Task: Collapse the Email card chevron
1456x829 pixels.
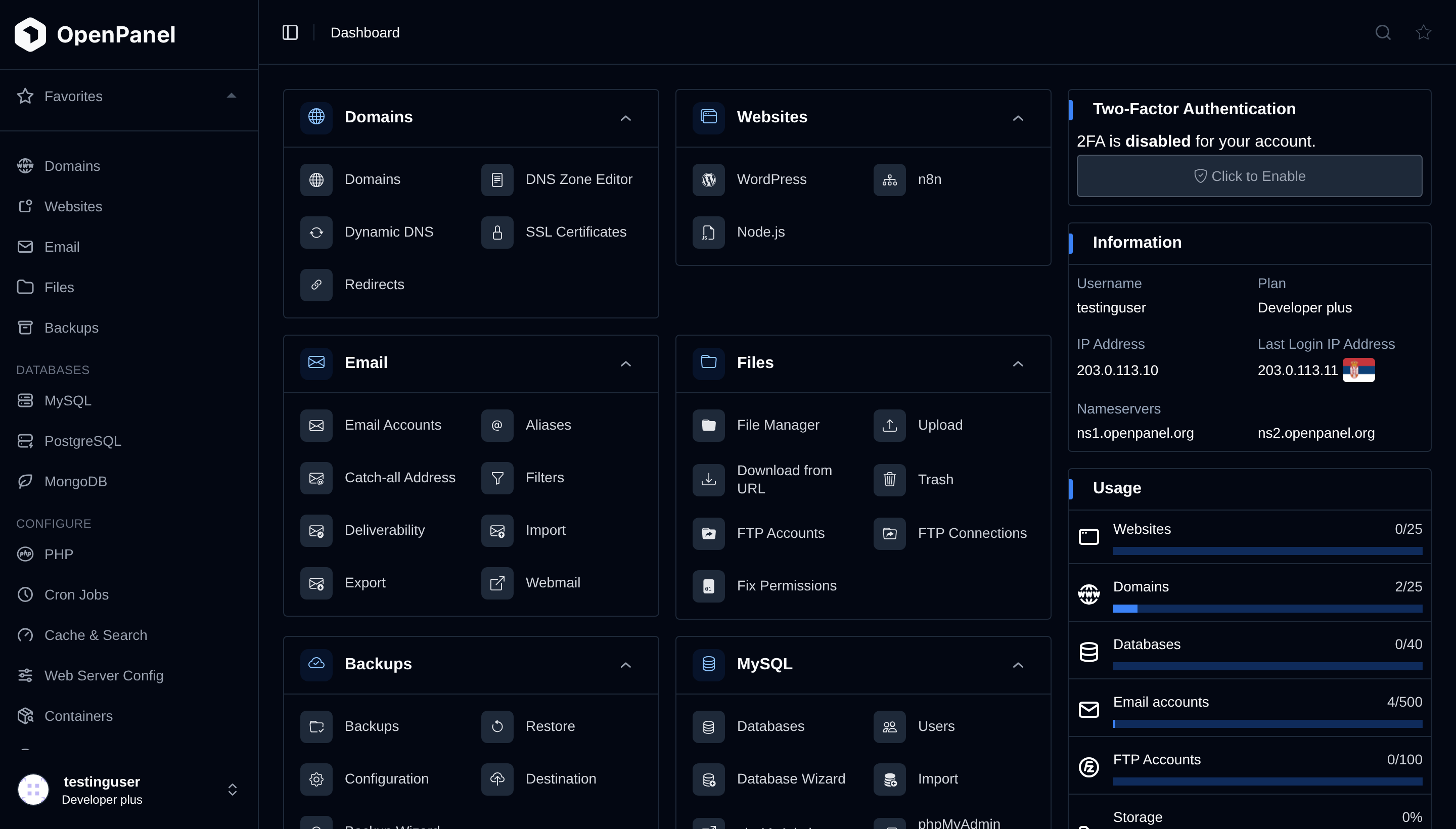Action: click(625, 363)
